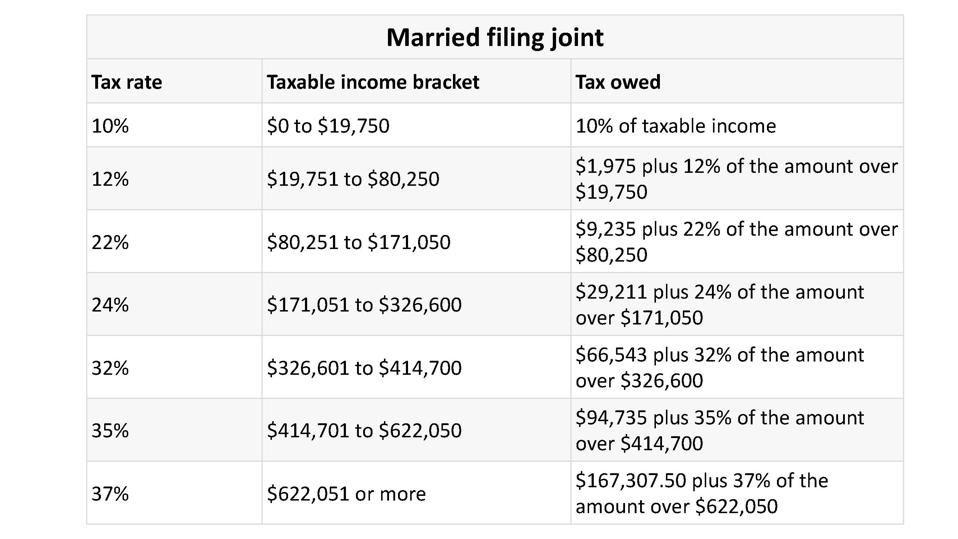Click the "Taxable income bracket" column header

click(373, 82)
